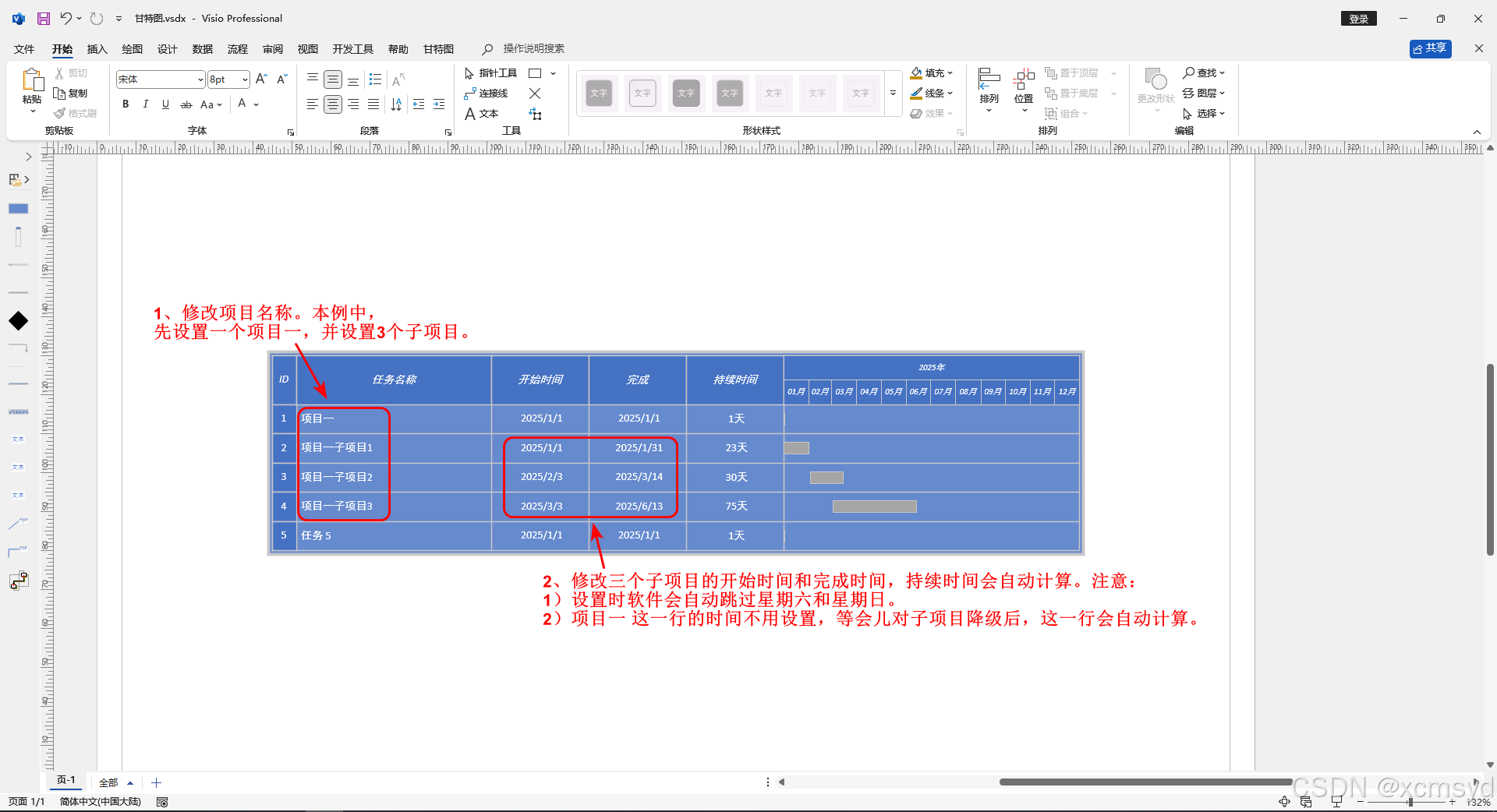This screenshot has height=812, width=1497.
Task: Select the Connector tool (连接线)
Action: (486, 94)
